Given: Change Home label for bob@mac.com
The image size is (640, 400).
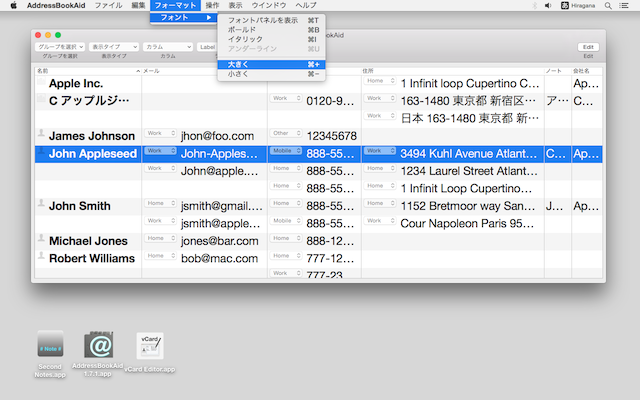Looking at the screenshot, I should coord(160,256).
